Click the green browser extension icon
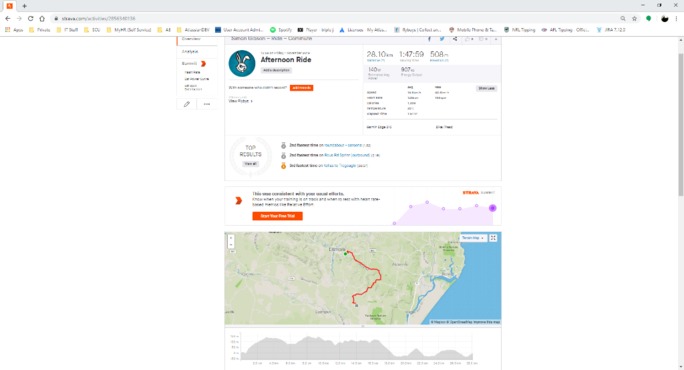Screen dimensions: 684x370 (649, 19)
